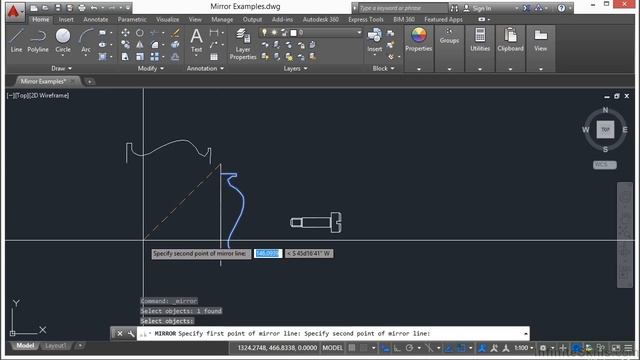Click the Top 2D Wireframe viewport label
Viewport: 640px width, 360px height.
tap(38, 95)
